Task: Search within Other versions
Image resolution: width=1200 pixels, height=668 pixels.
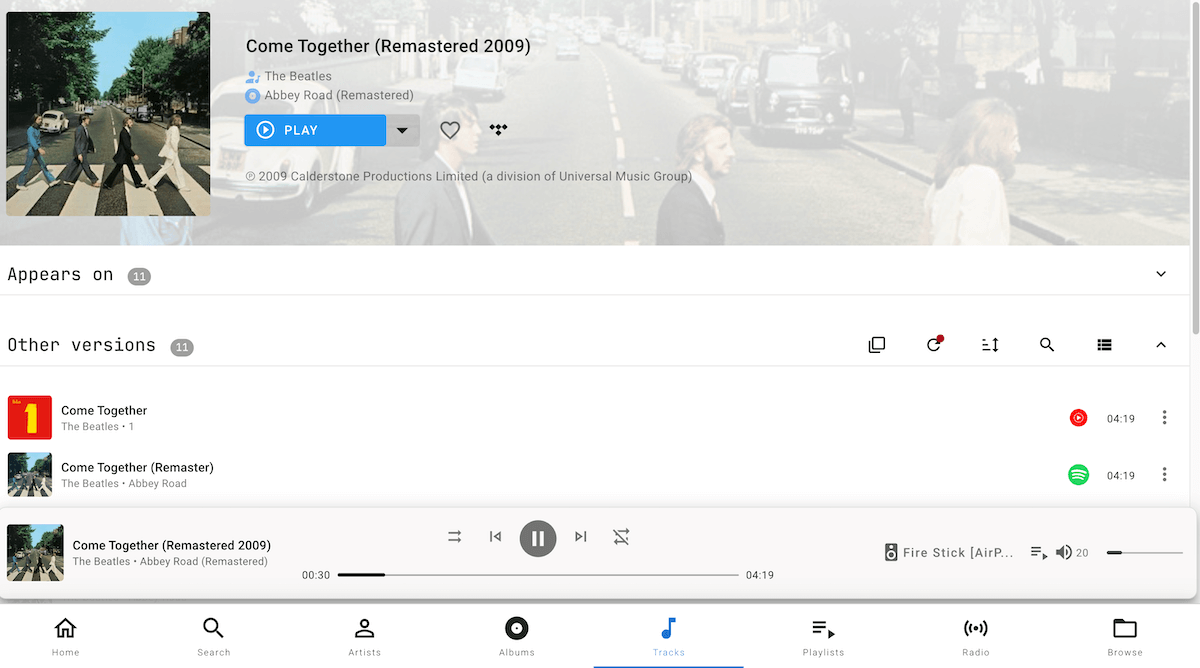Action: click(x=1047, y=345)
